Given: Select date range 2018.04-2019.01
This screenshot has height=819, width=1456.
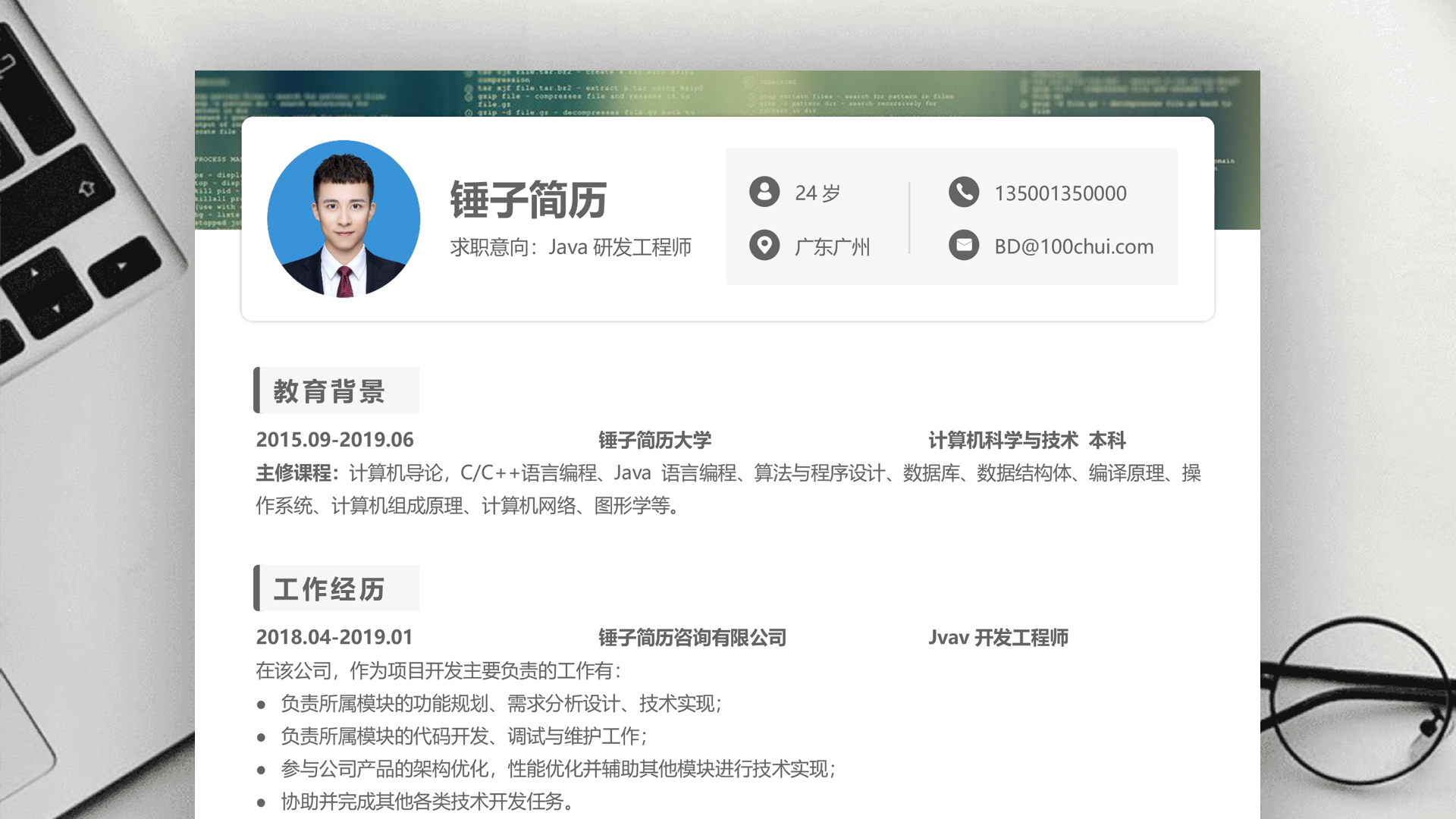Looking at the screenshot, I should (x=334, y=637).
